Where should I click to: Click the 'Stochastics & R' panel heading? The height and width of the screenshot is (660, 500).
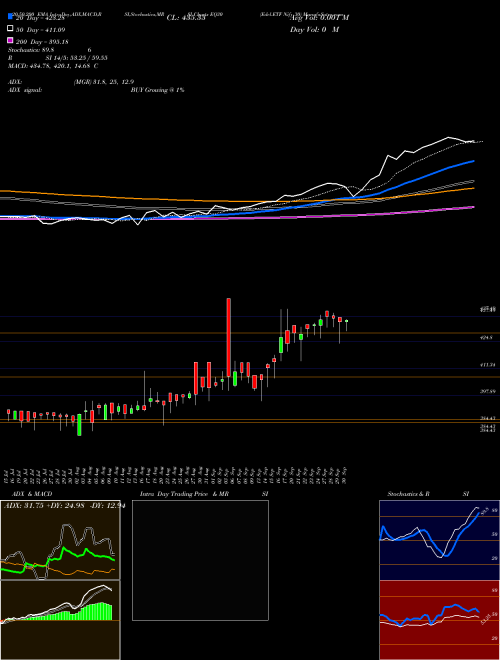click(408, 494)
